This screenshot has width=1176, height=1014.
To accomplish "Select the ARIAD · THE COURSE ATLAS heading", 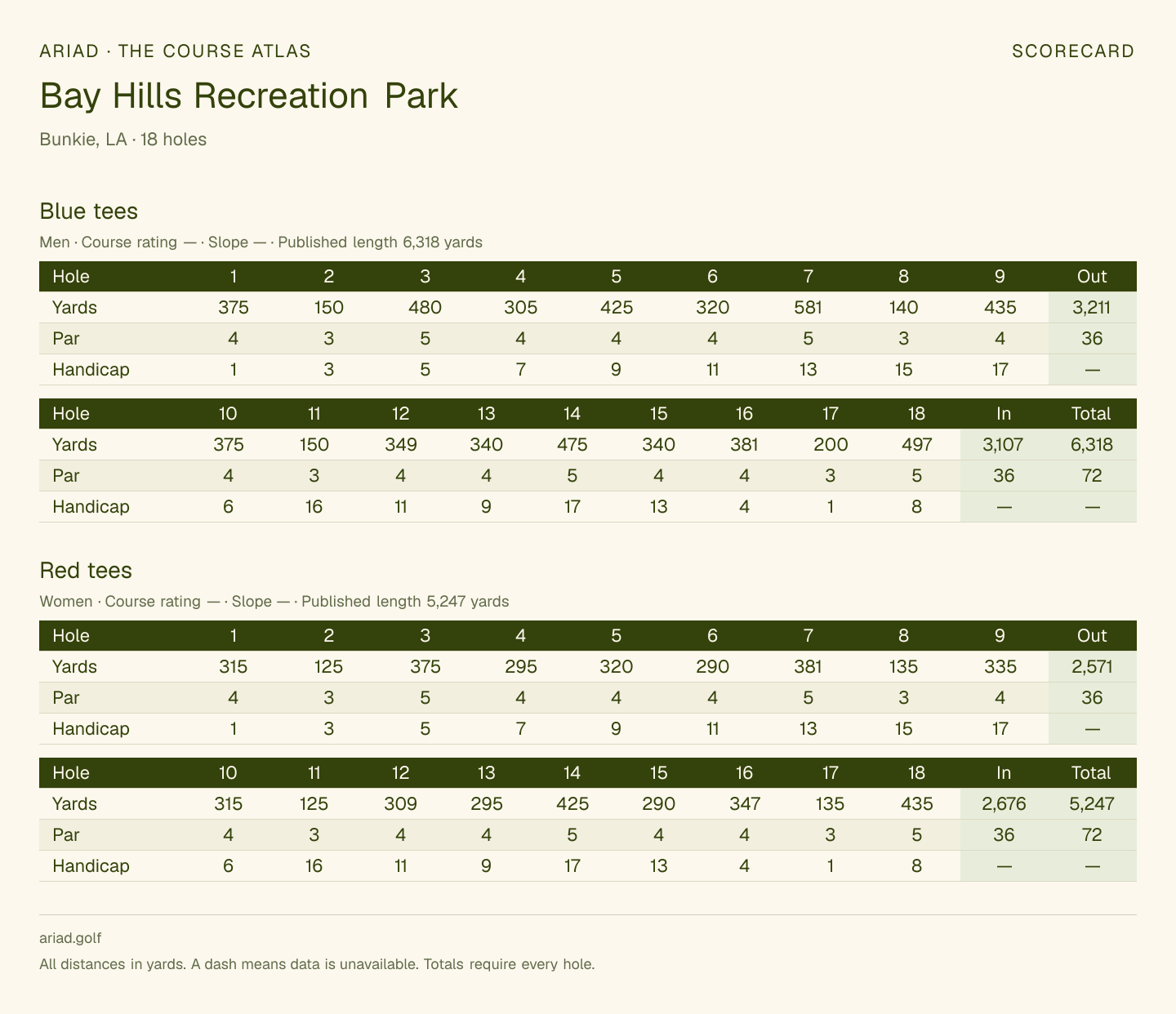I will click(x=176, y=51).
